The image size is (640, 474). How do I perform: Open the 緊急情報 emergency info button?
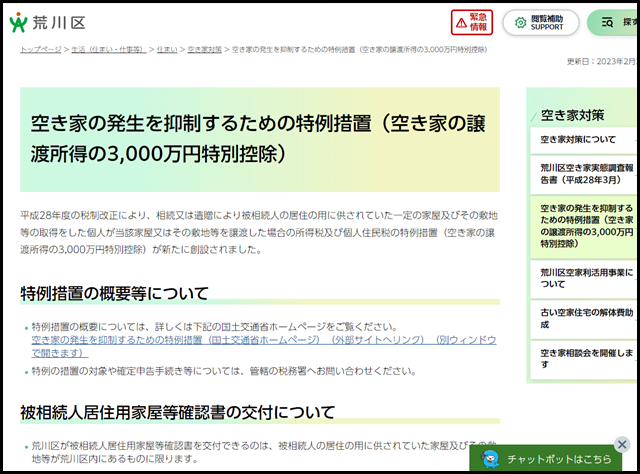(x=472, y=22)
